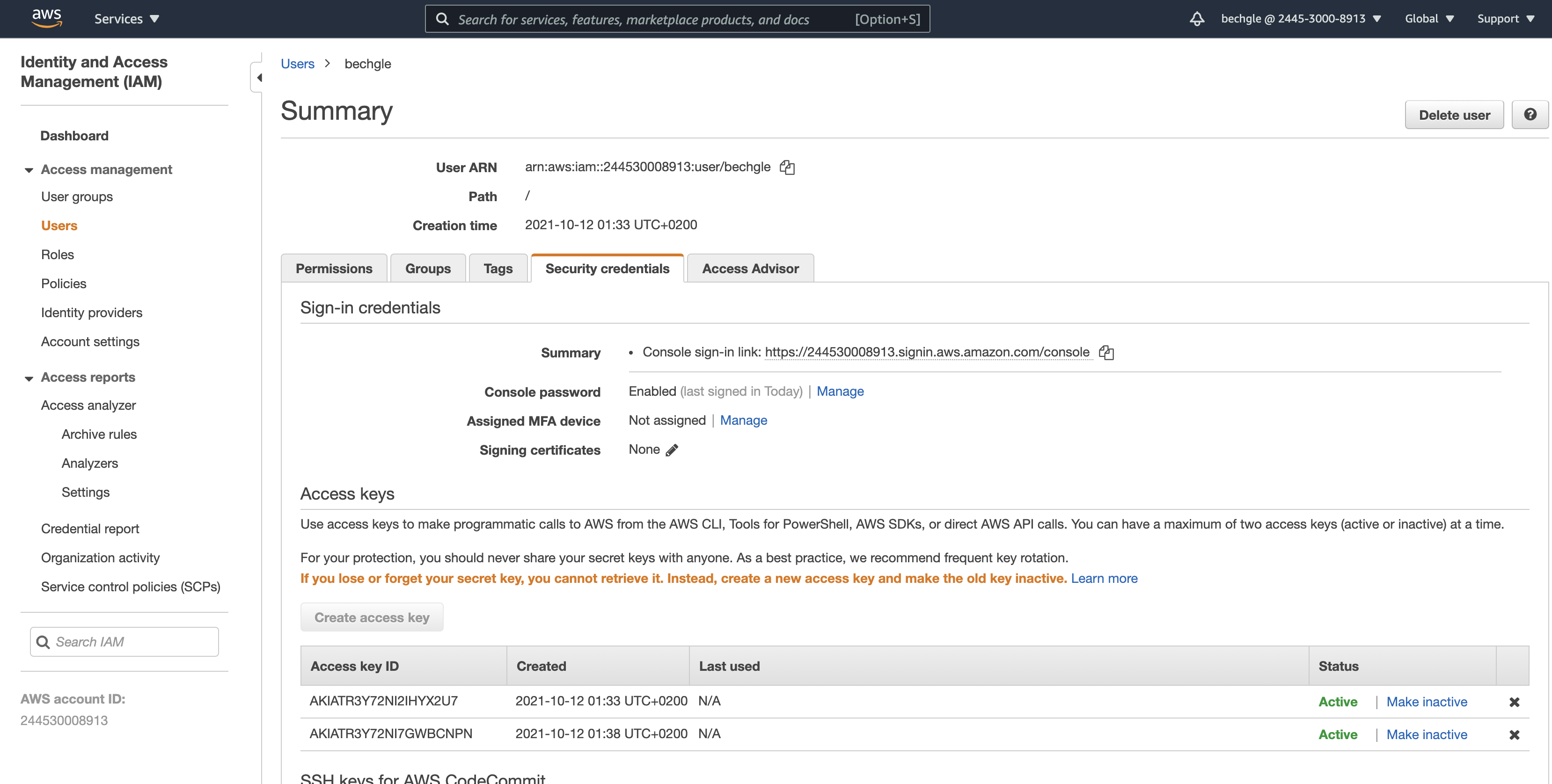Focus the top AWS search field

tap(677, 19)
